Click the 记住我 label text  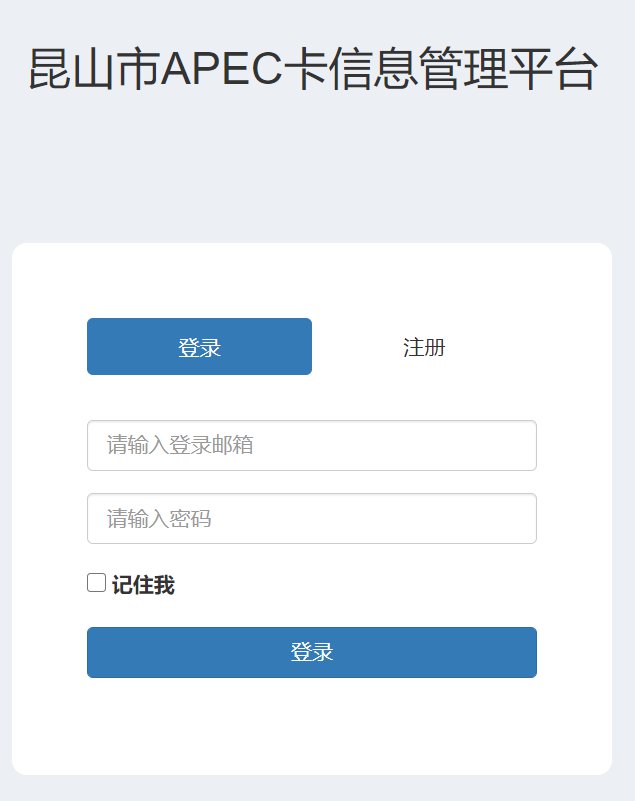[x=143, y=585]
